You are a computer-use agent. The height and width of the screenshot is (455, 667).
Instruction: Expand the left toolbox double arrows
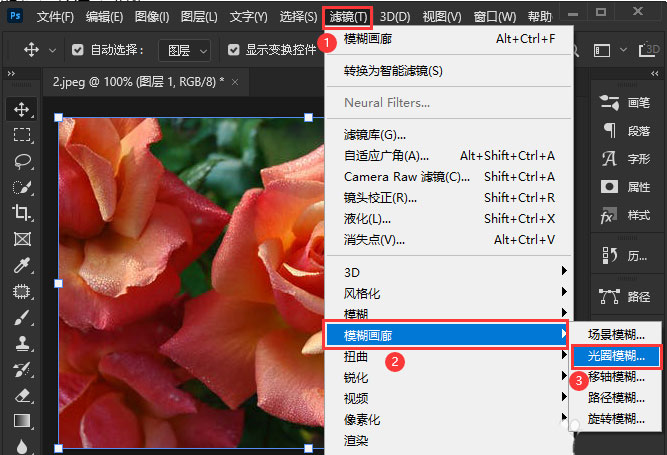pyautogui.click(x=11, y=74)
